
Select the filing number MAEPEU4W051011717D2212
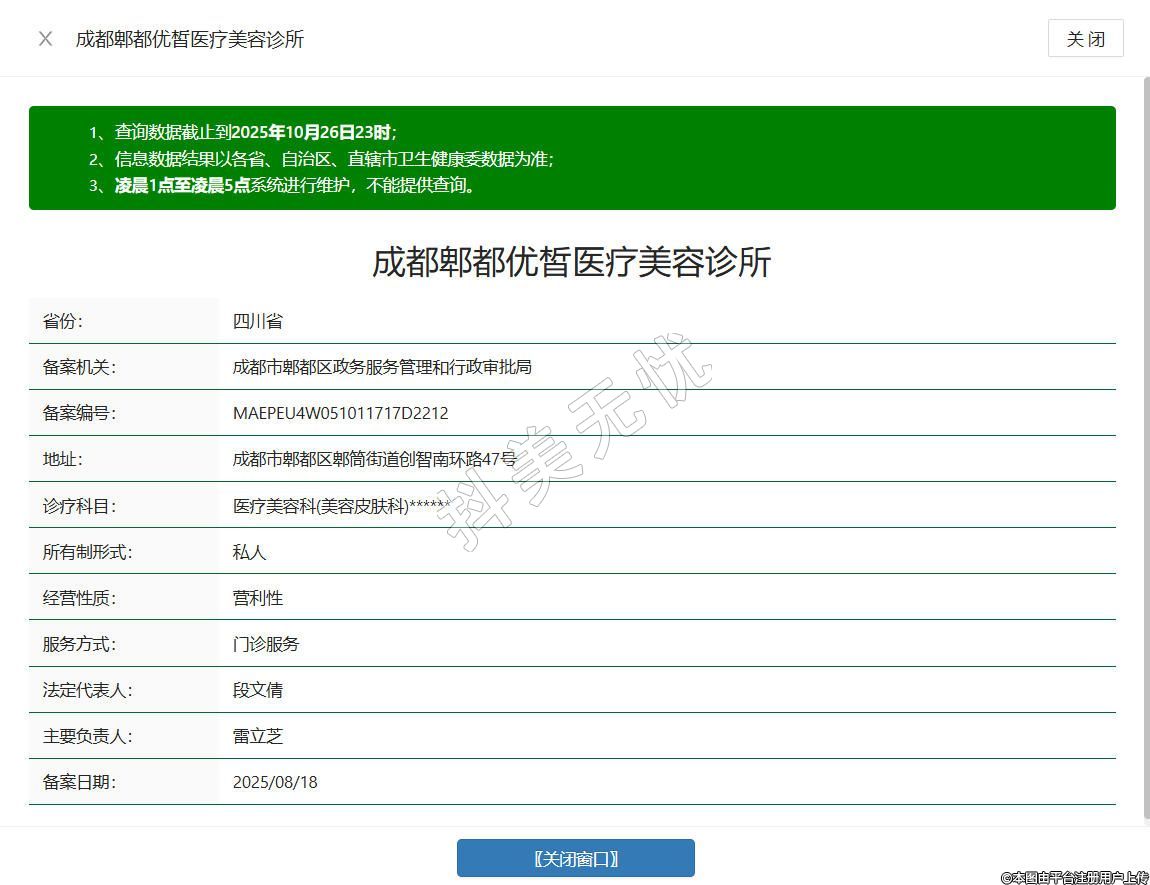(x=340, y=413)
